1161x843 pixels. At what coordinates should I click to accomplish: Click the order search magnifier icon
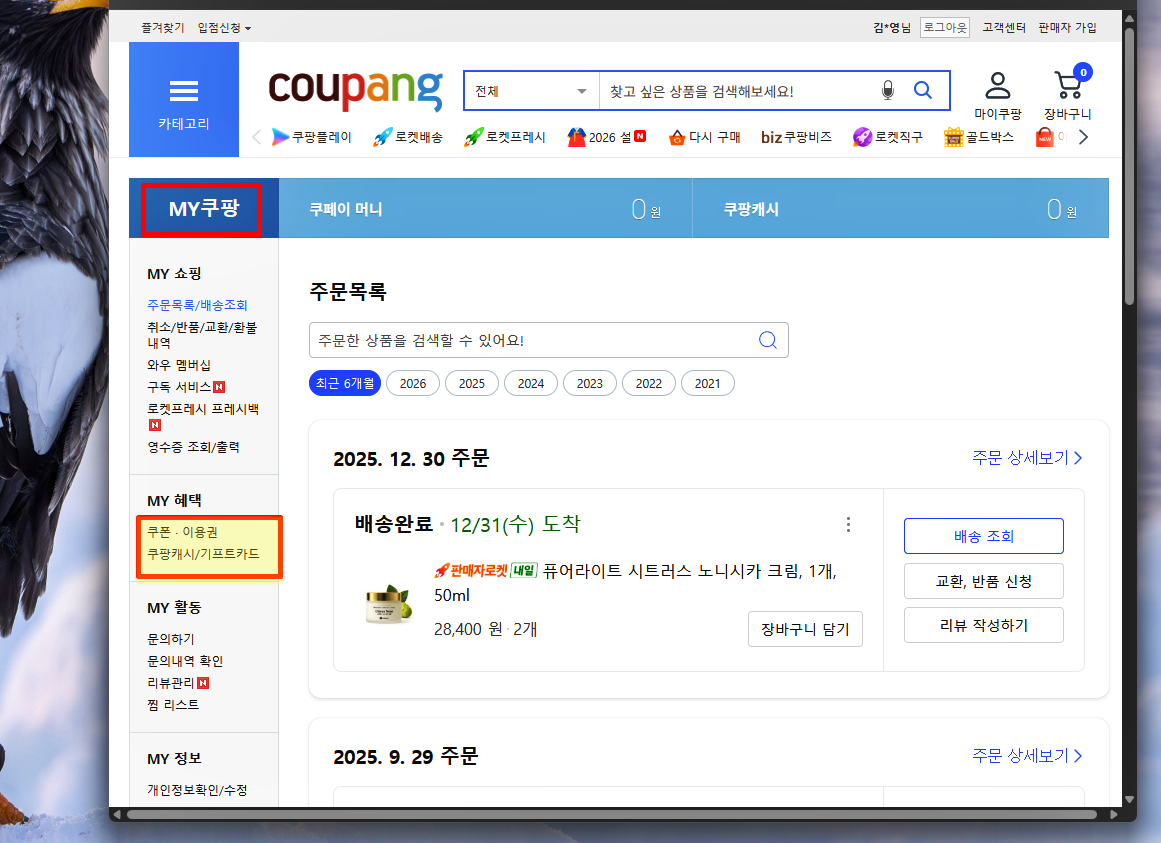tap(768, 340)
